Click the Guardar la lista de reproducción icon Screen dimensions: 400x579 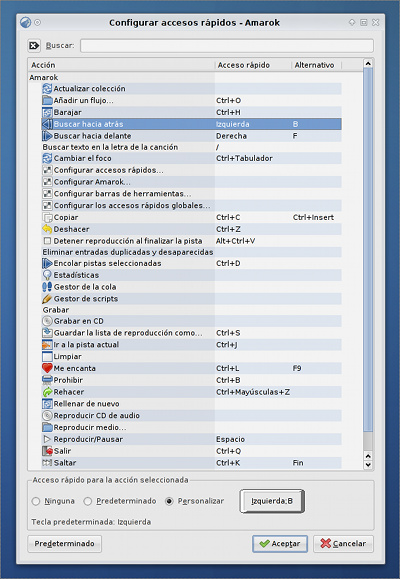point(47,333)
